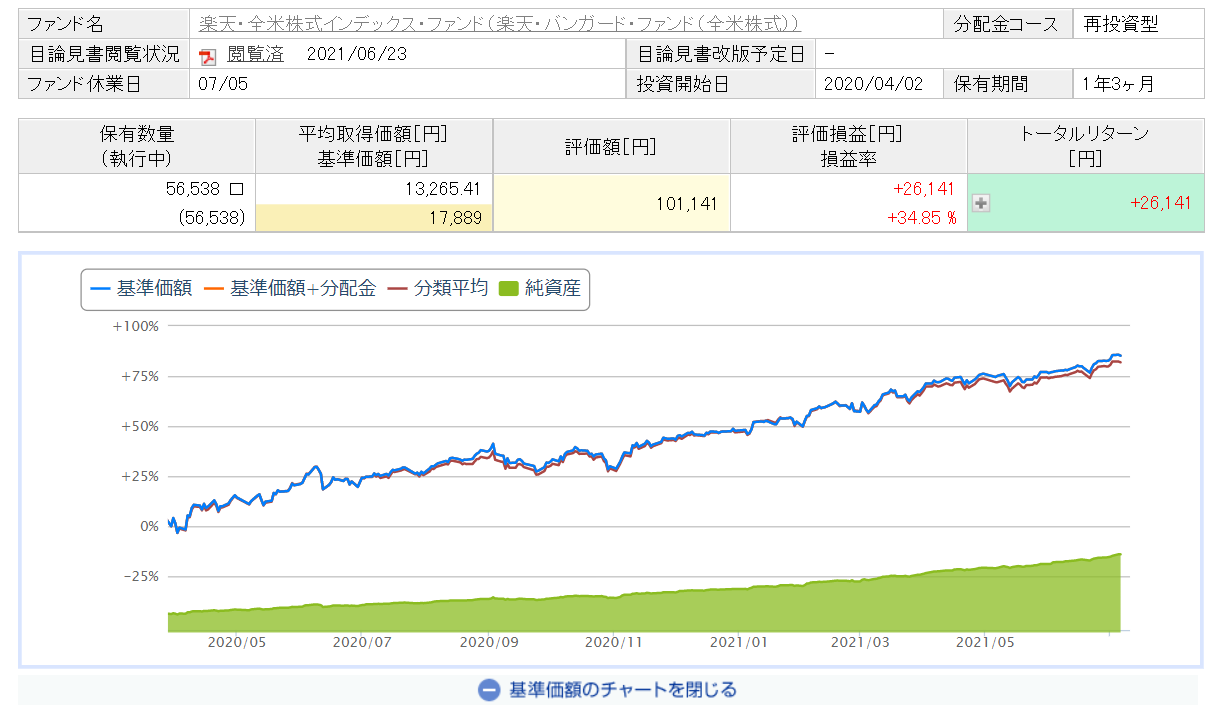Viewport: 1231px width, 707px height.
Task: Click the 2021/05 chart axis label
Action: 986,643
